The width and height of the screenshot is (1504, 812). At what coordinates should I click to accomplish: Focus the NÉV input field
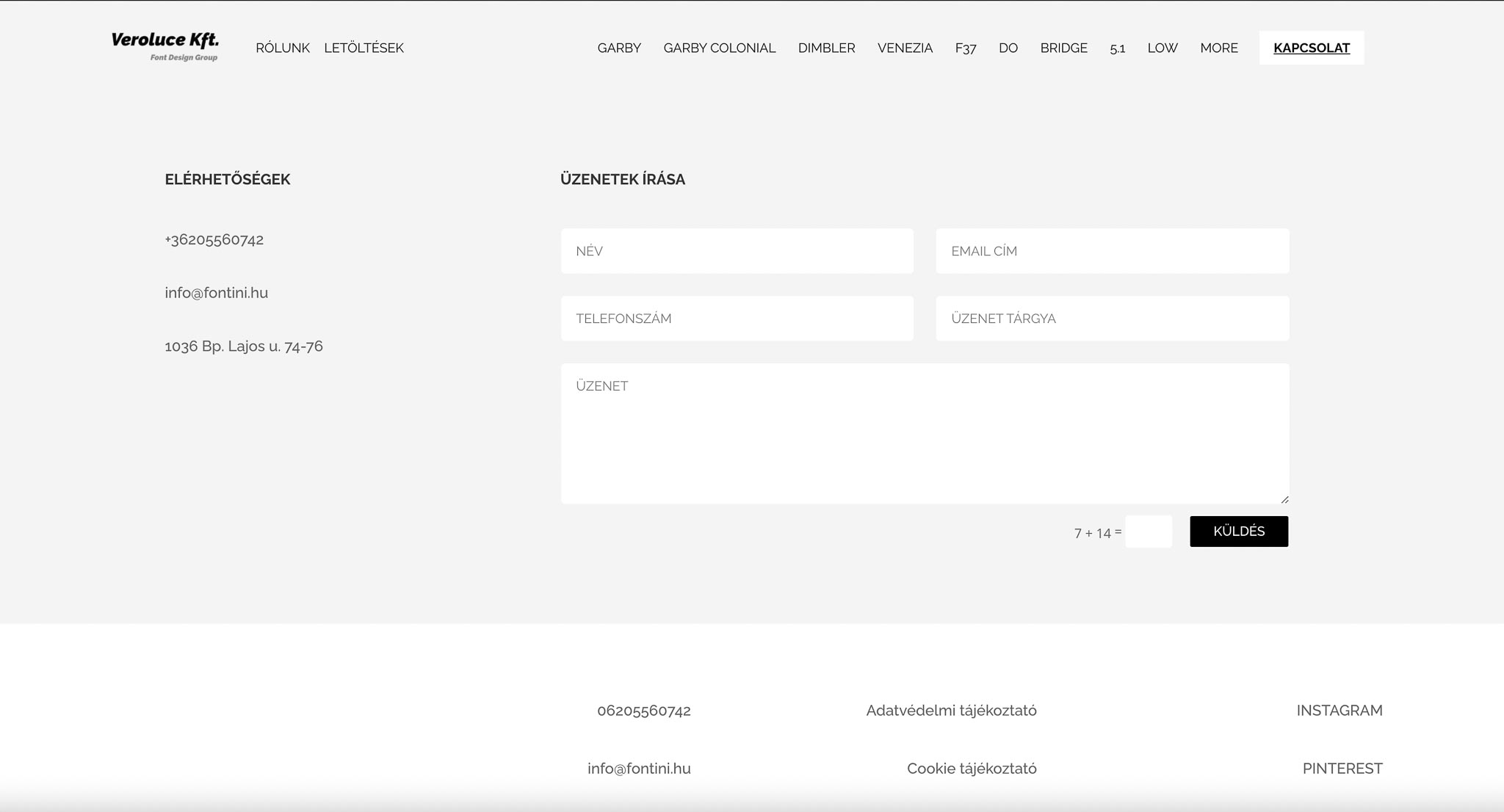737,251
